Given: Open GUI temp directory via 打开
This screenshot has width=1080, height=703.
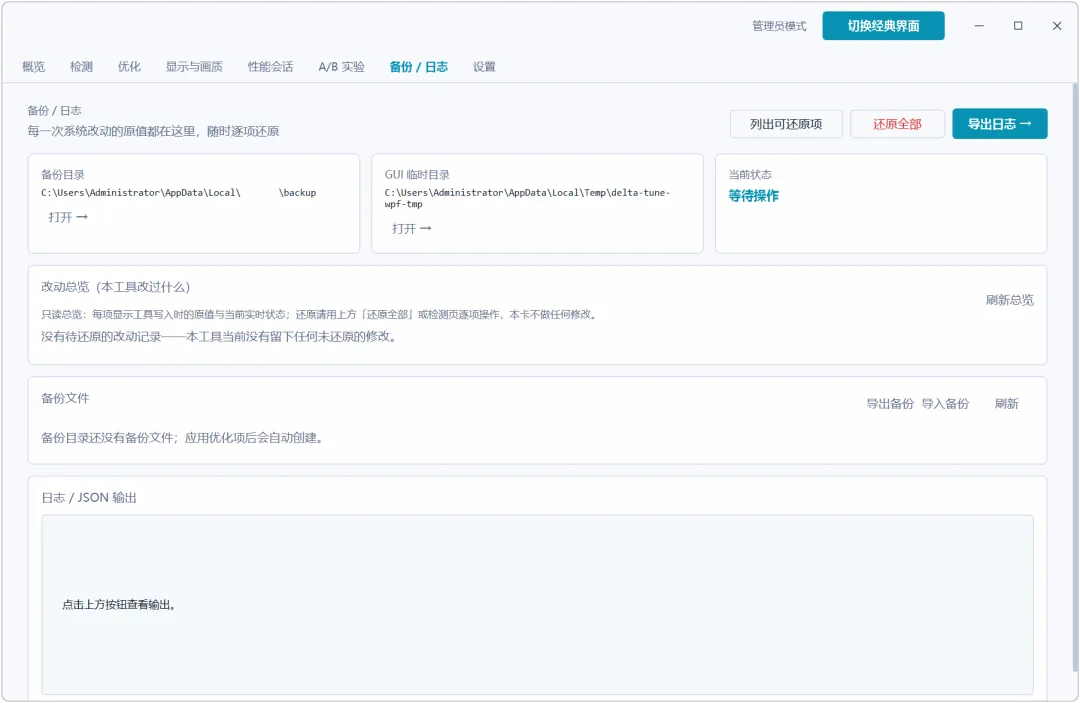Looking at the screenshot, I should click(411, 229).
